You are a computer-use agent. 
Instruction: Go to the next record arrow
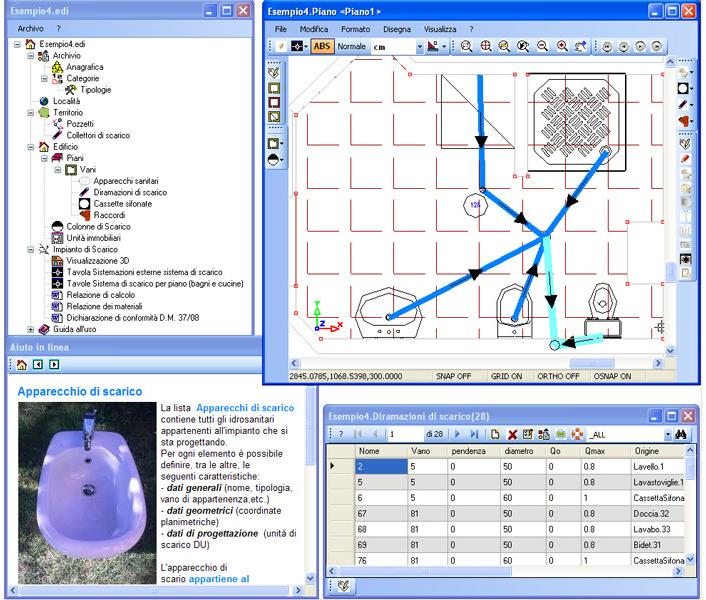(457, 435)
